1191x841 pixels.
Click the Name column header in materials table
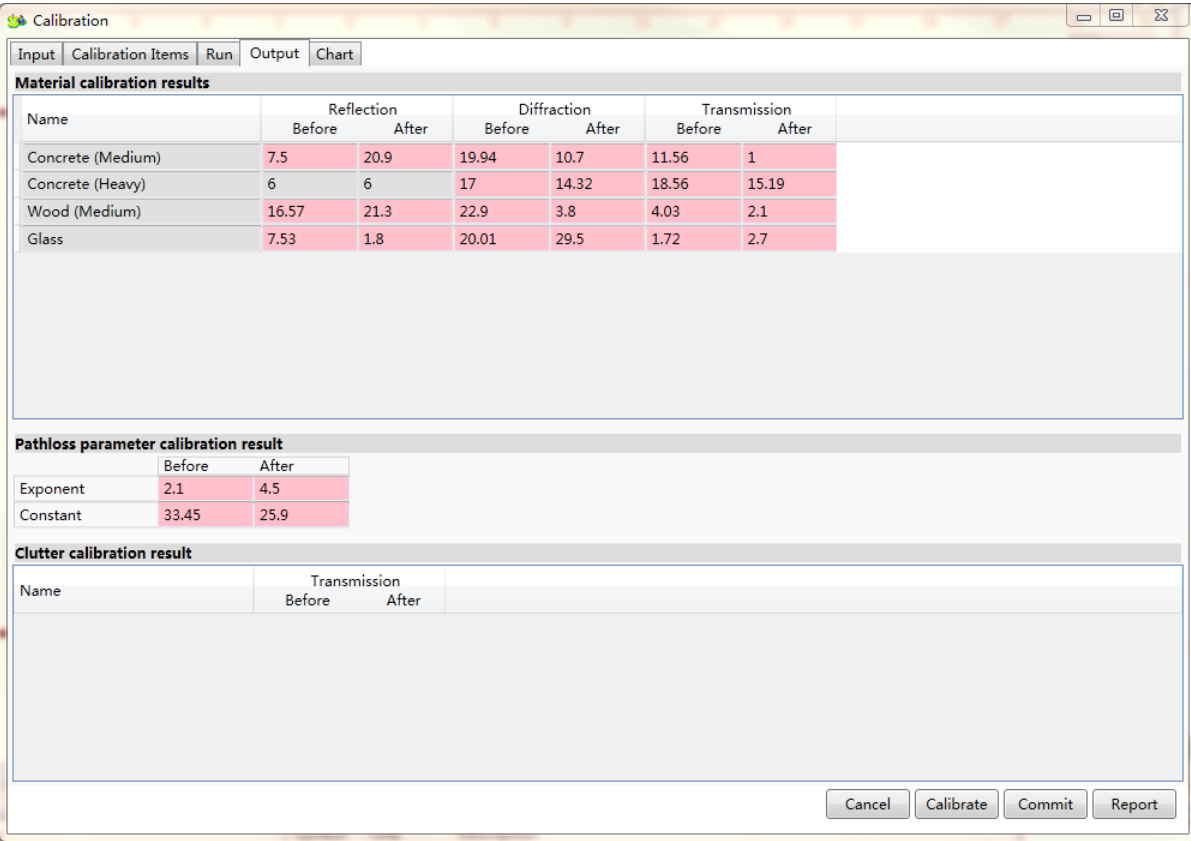pyautogui.click(x=48, y=119)
